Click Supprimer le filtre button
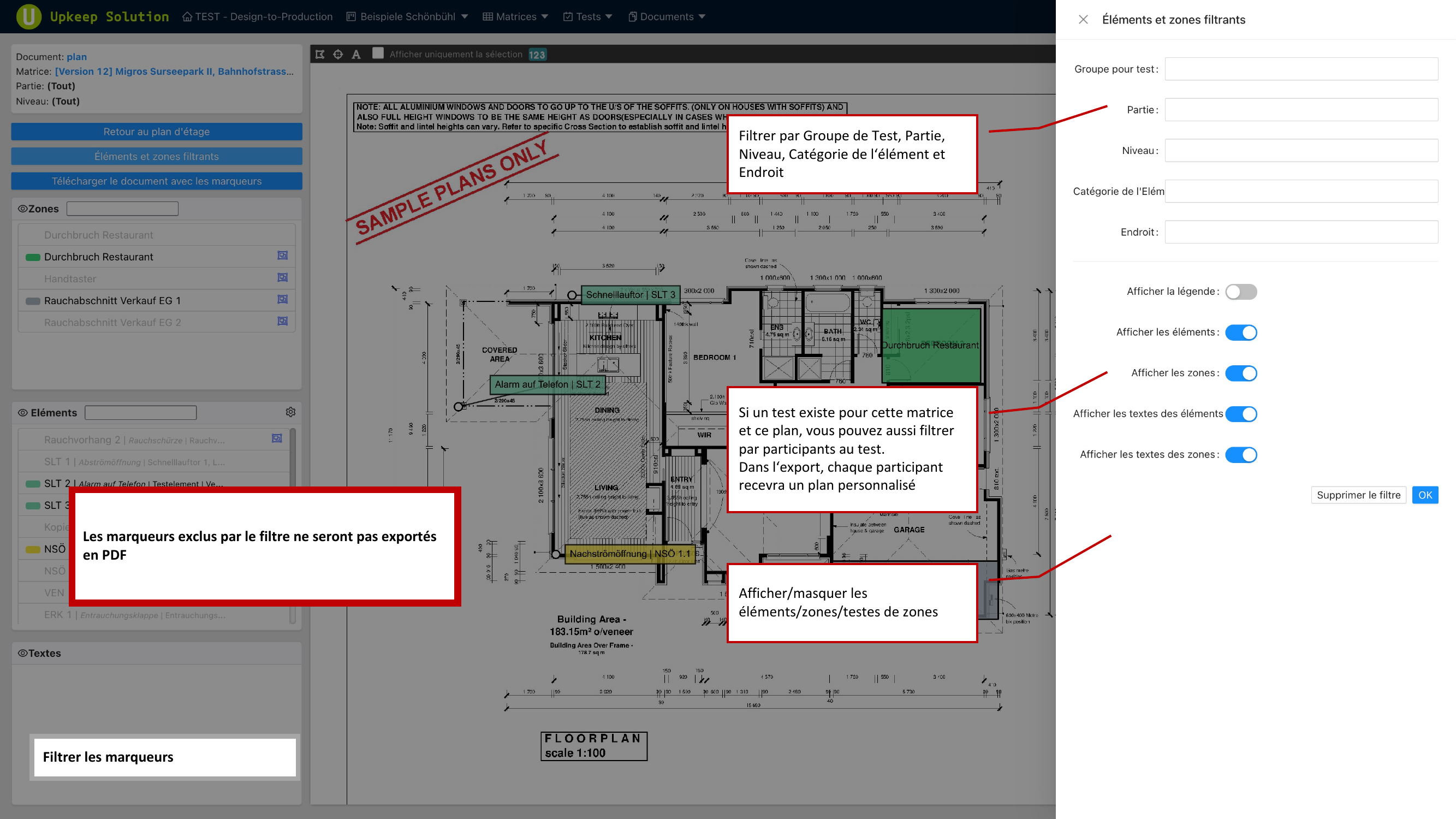The height and width of the screenshot is (819, 1456). 1358,495
